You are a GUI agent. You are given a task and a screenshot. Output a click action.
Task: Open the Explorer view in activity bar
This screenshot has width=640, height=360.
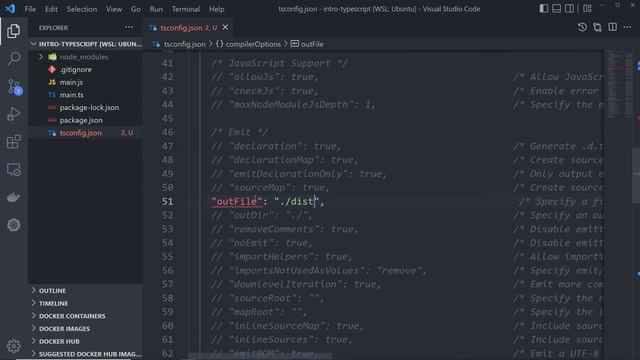(13, 31)
